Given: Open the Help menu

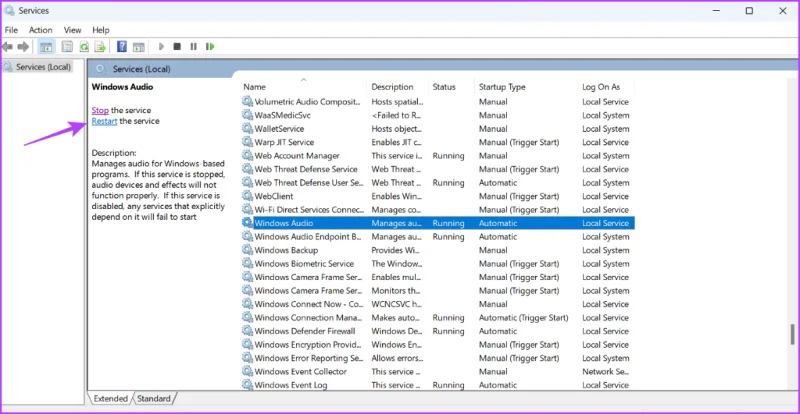Looking at the screenshot, I should pyautogui.click(x=101, y=30).
